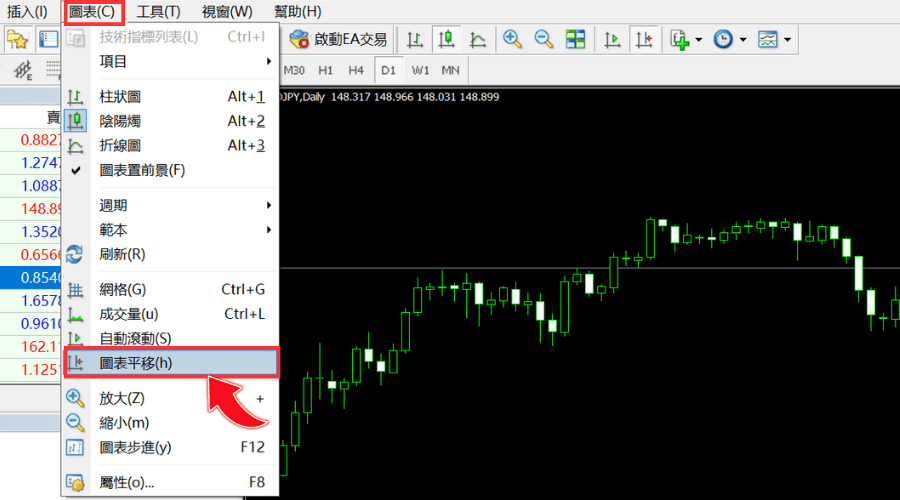Choose 屬性(o)... properties menu entry
The height and width of the screenshot is (500, 900).
pyautogui.click(x=127, y=482)
